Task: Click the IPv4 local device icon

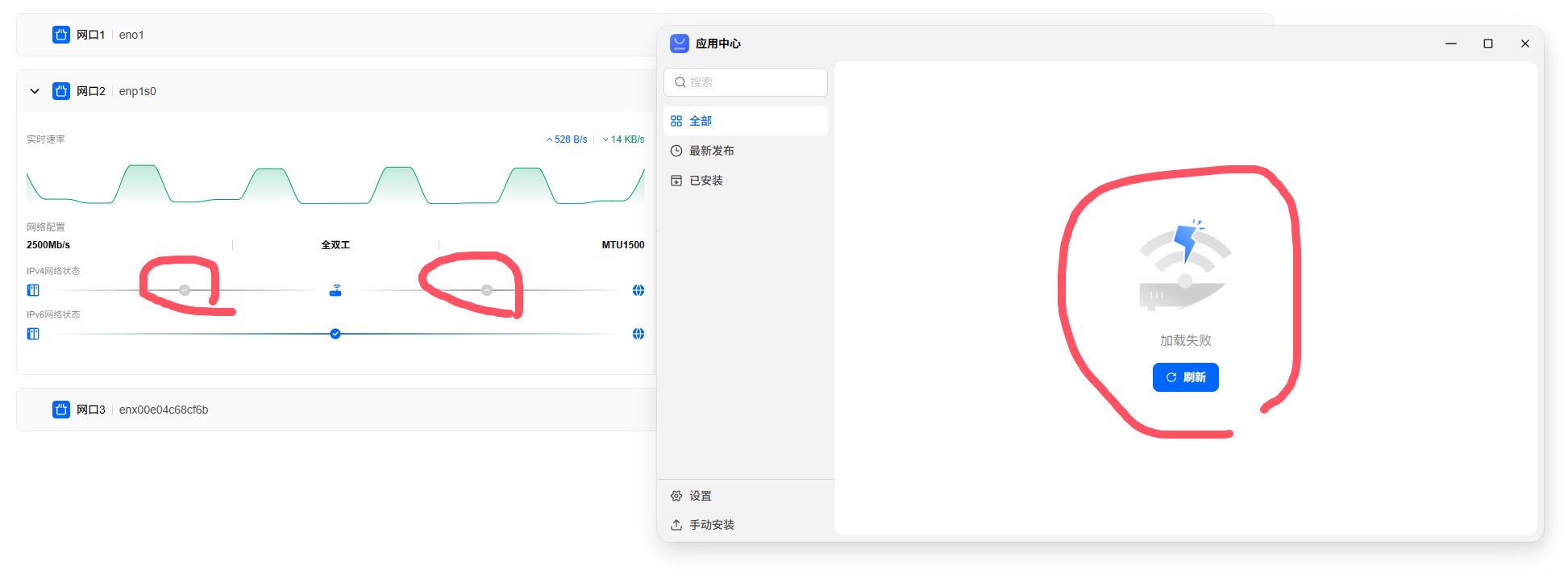Action: pyautogui.click(x=33, y=290)
